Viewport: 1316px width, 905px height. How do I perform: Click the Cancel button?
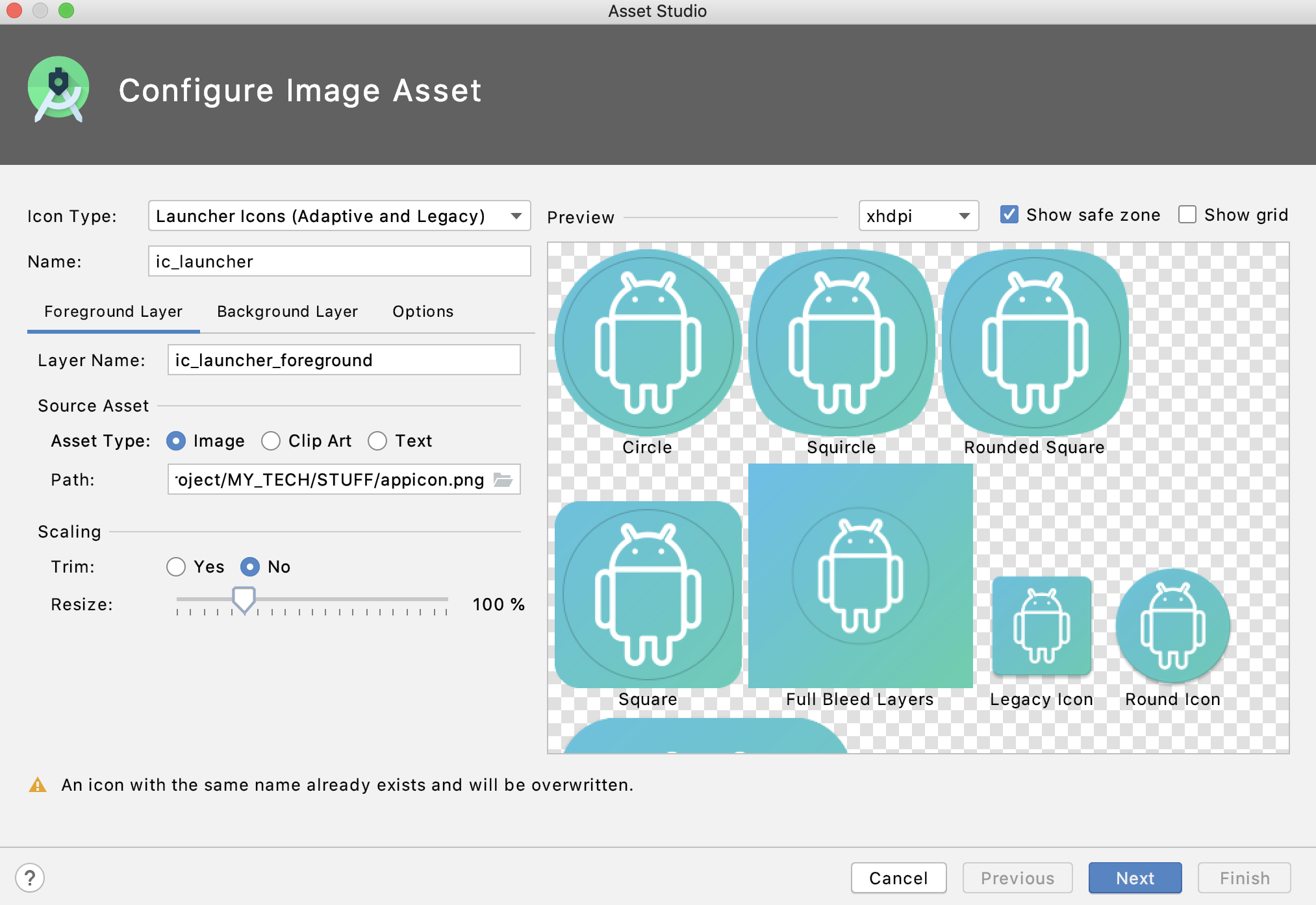898,878
